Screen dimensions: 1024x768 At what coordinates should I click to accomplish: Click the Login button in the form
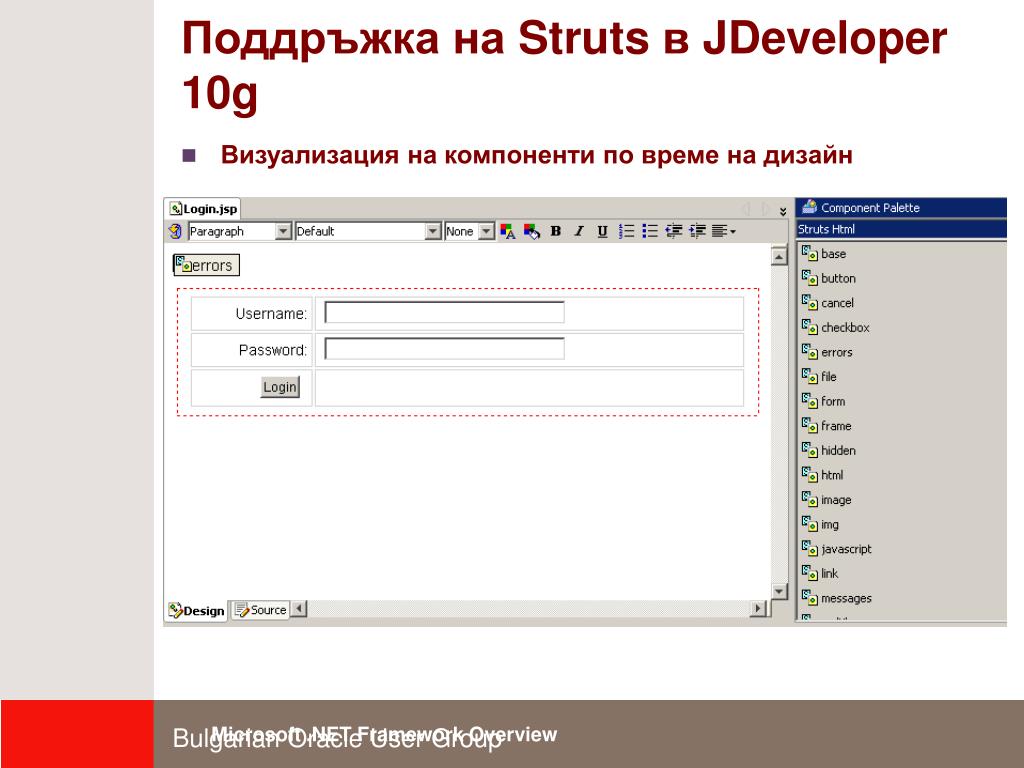point(280,387)
